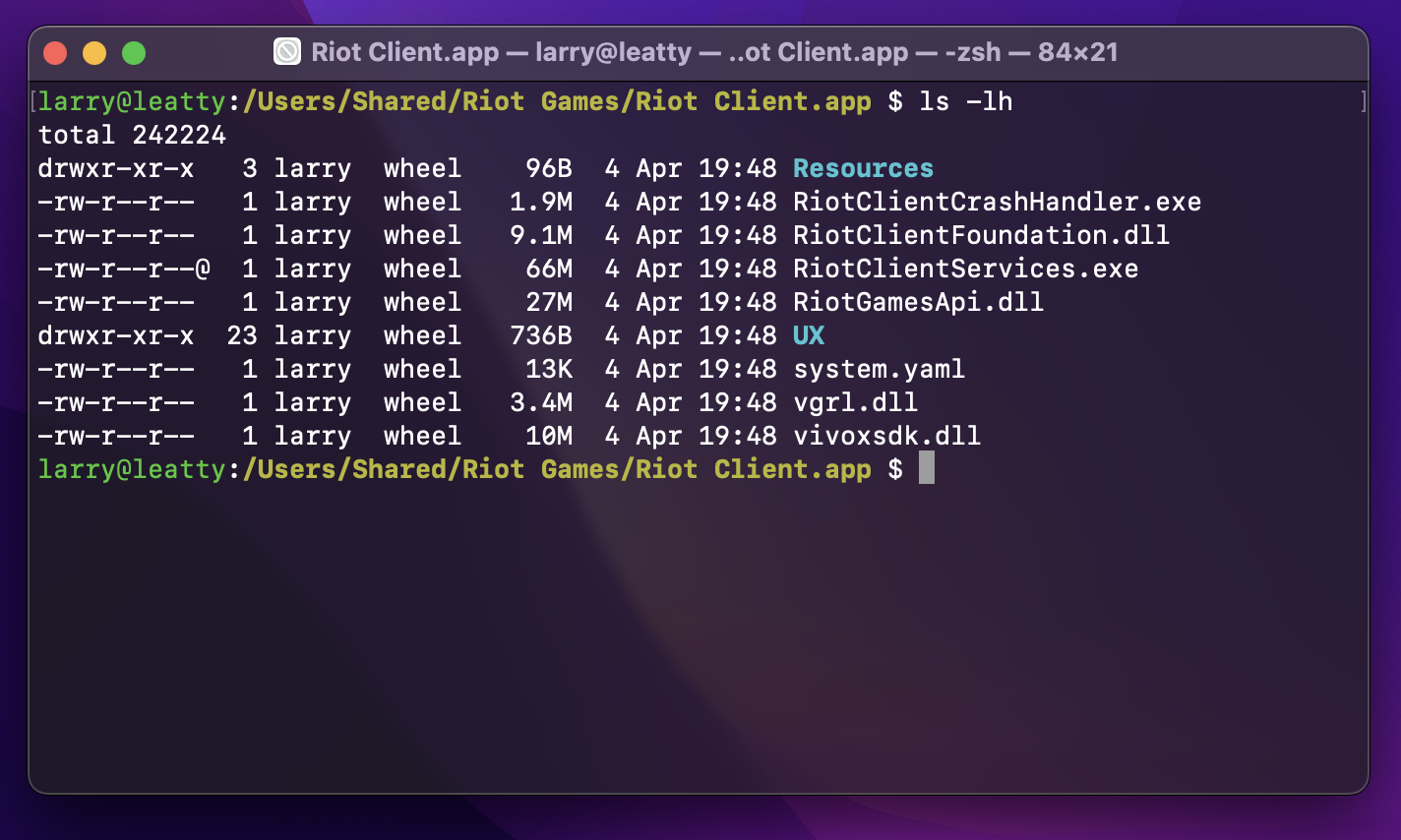The height and width of the screenshot is (840, 1401).
Task: Click the gray cursor block at the prompt
Action: [926, 468]
